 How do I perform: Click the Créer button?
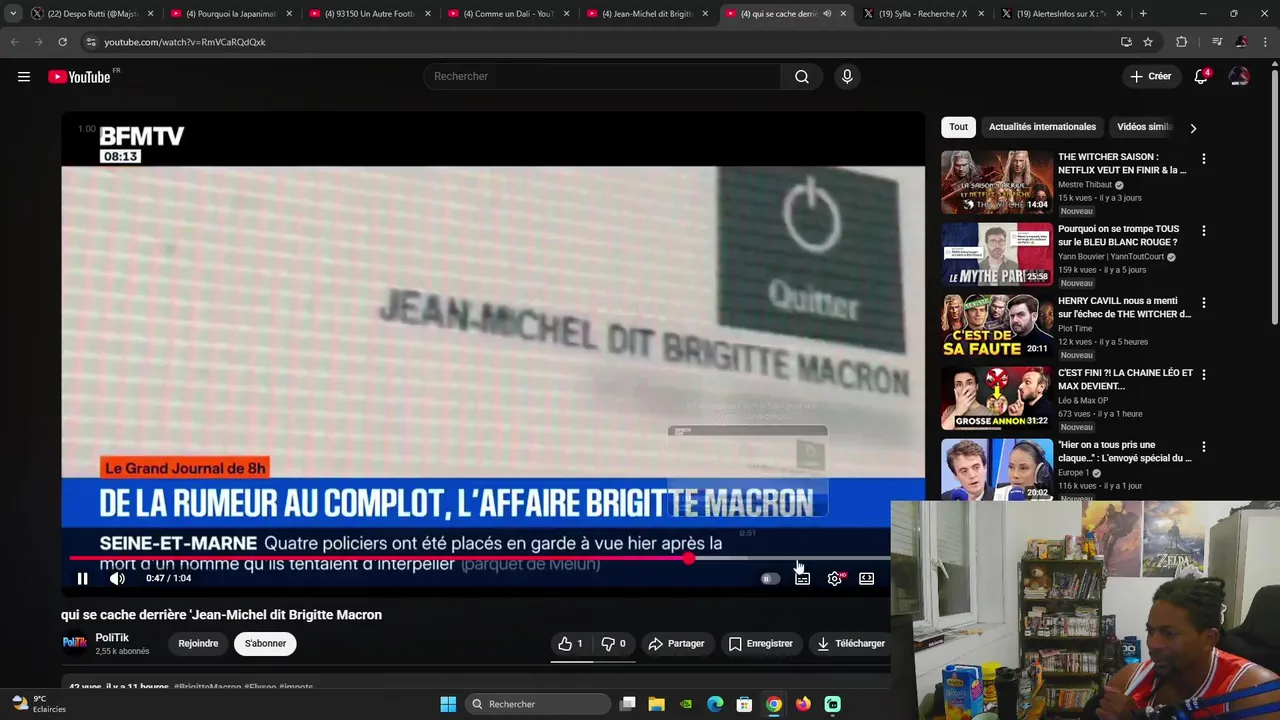click(x=1150, y=76)
